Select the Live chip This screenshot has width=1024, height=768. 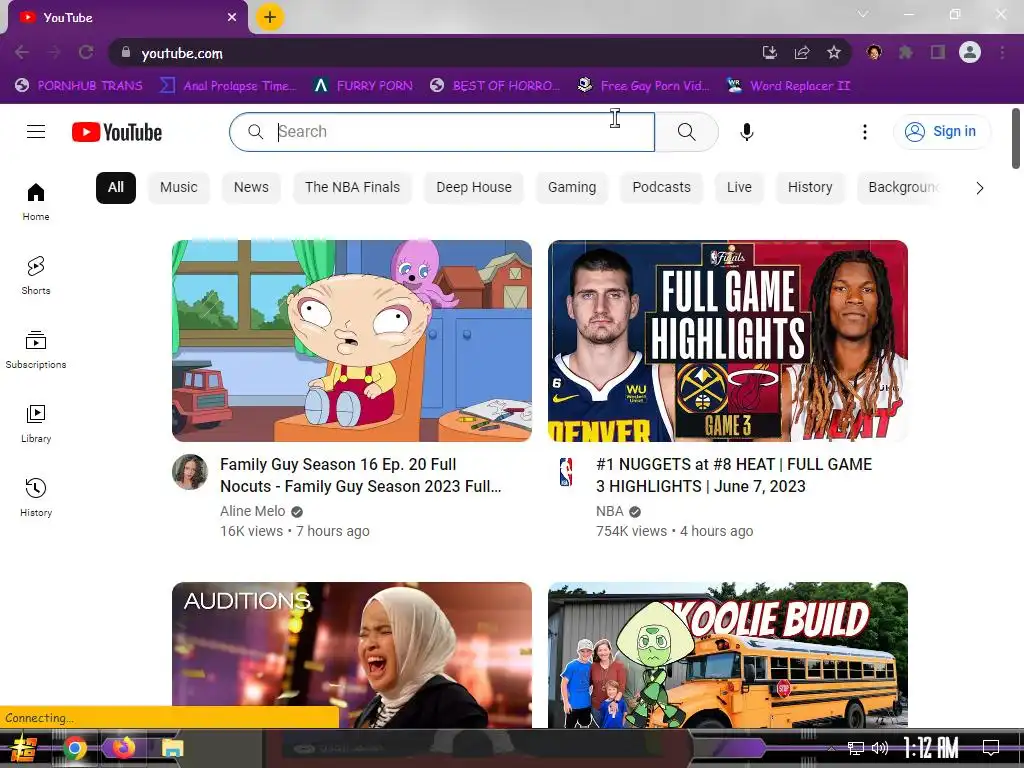coord(739,187)
